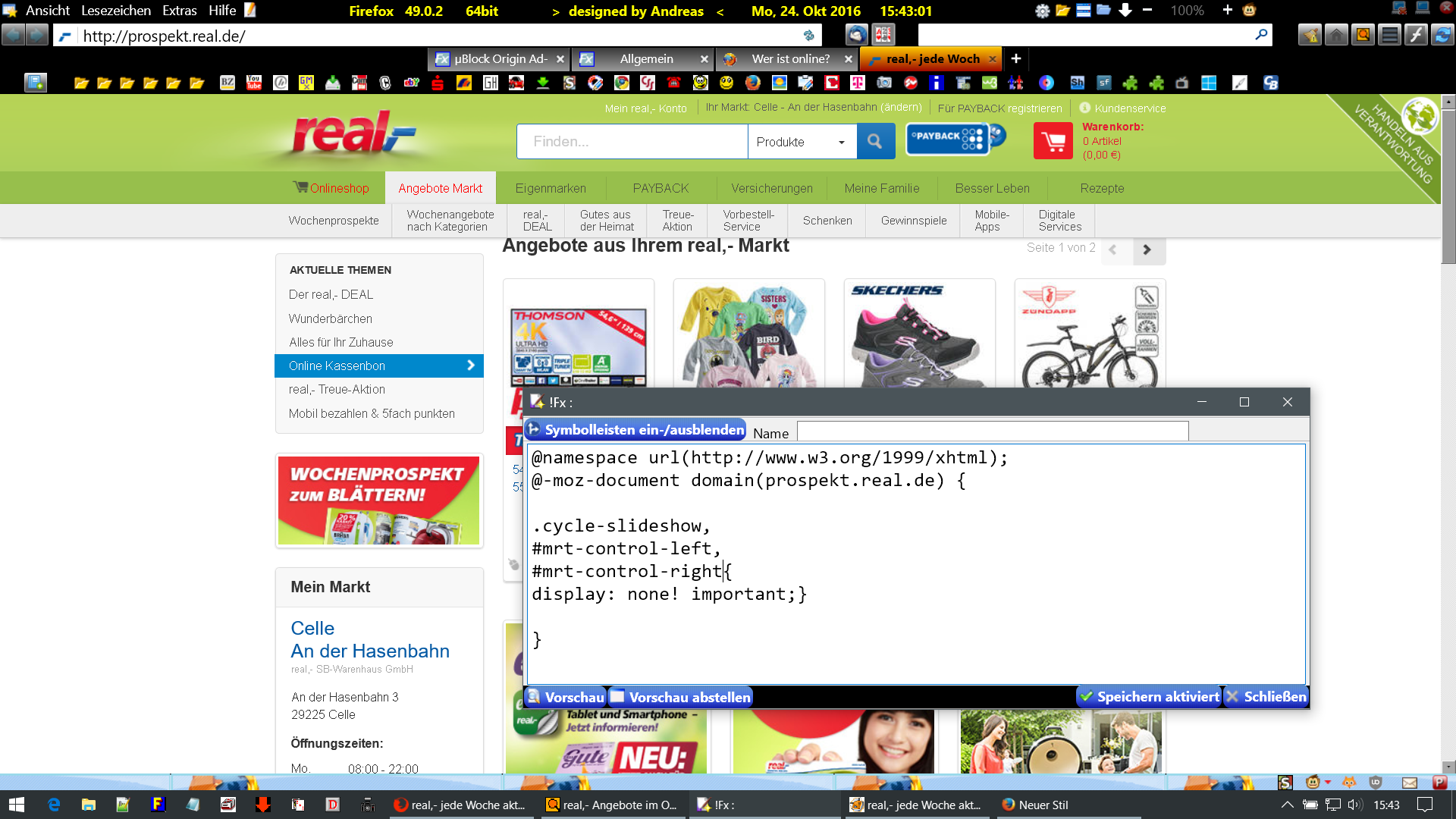The width and height of the screenshot is (1456, 819).
Task: Open the Lesezeichen menu
Action: [115, 11]
